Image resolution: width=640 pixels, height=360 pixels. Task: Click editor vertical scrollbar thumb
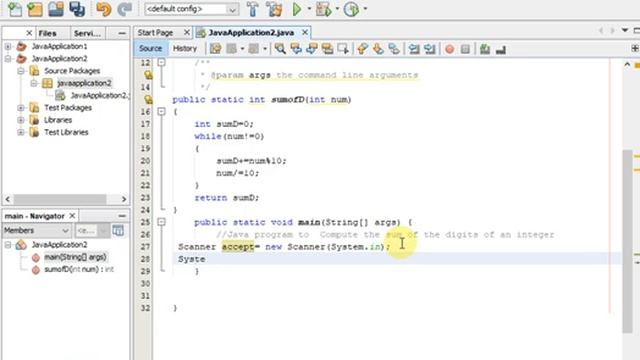[627, 241]
